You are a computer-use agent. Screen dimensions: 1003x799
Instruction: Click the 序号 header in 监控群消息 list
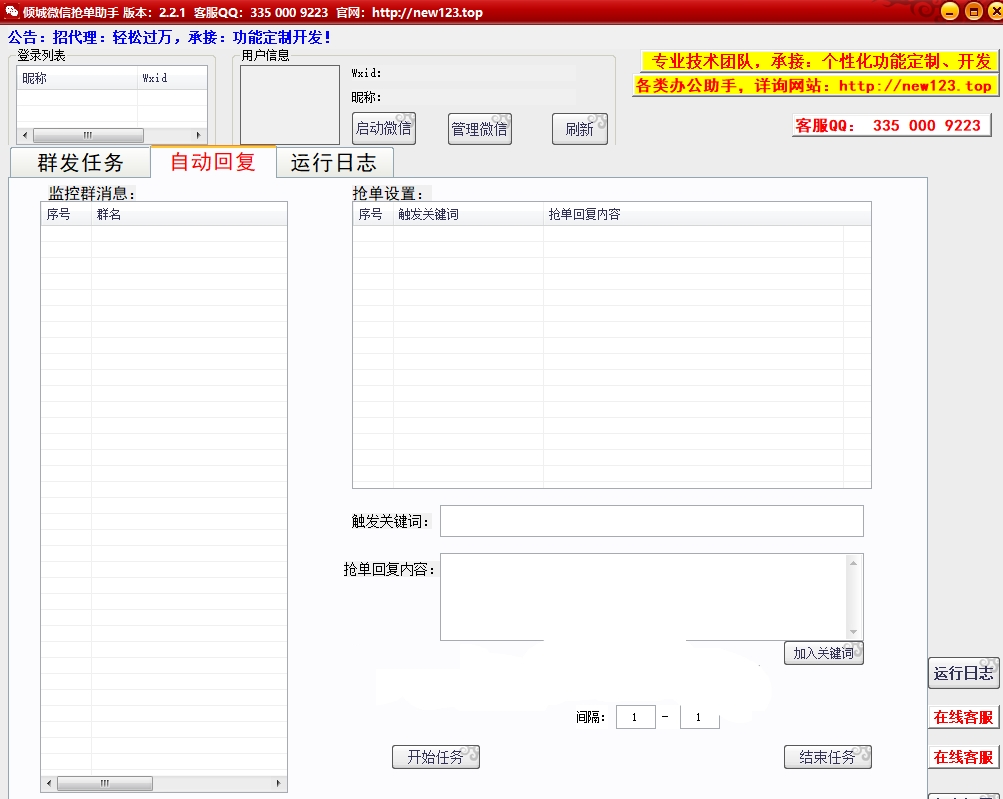[67, 214]
